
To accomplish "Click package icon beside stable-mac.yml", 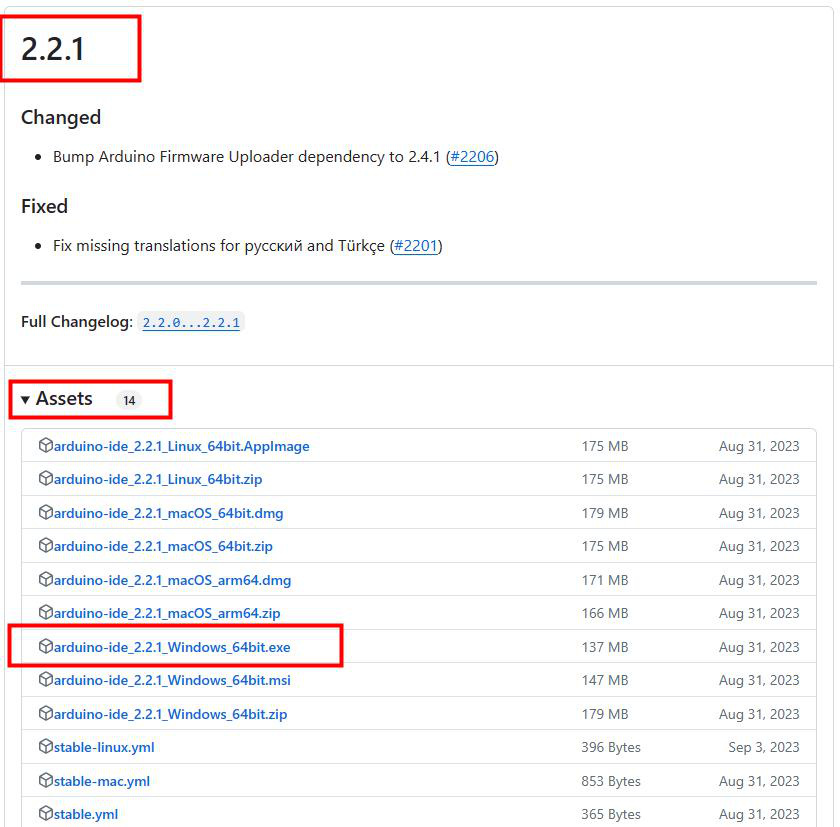I will pyautogui.click(x=46, y=780).
